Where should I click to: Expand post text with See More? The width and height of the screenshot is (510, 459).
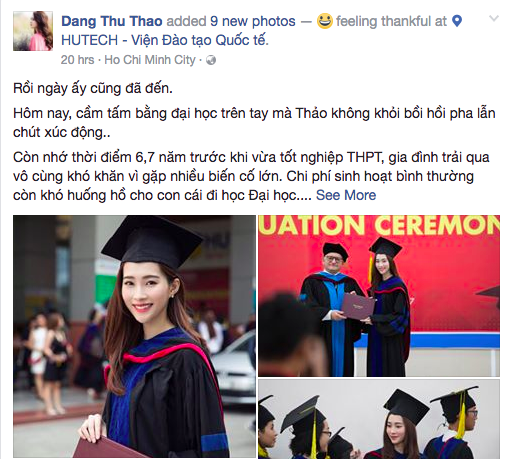coord(346,195)
